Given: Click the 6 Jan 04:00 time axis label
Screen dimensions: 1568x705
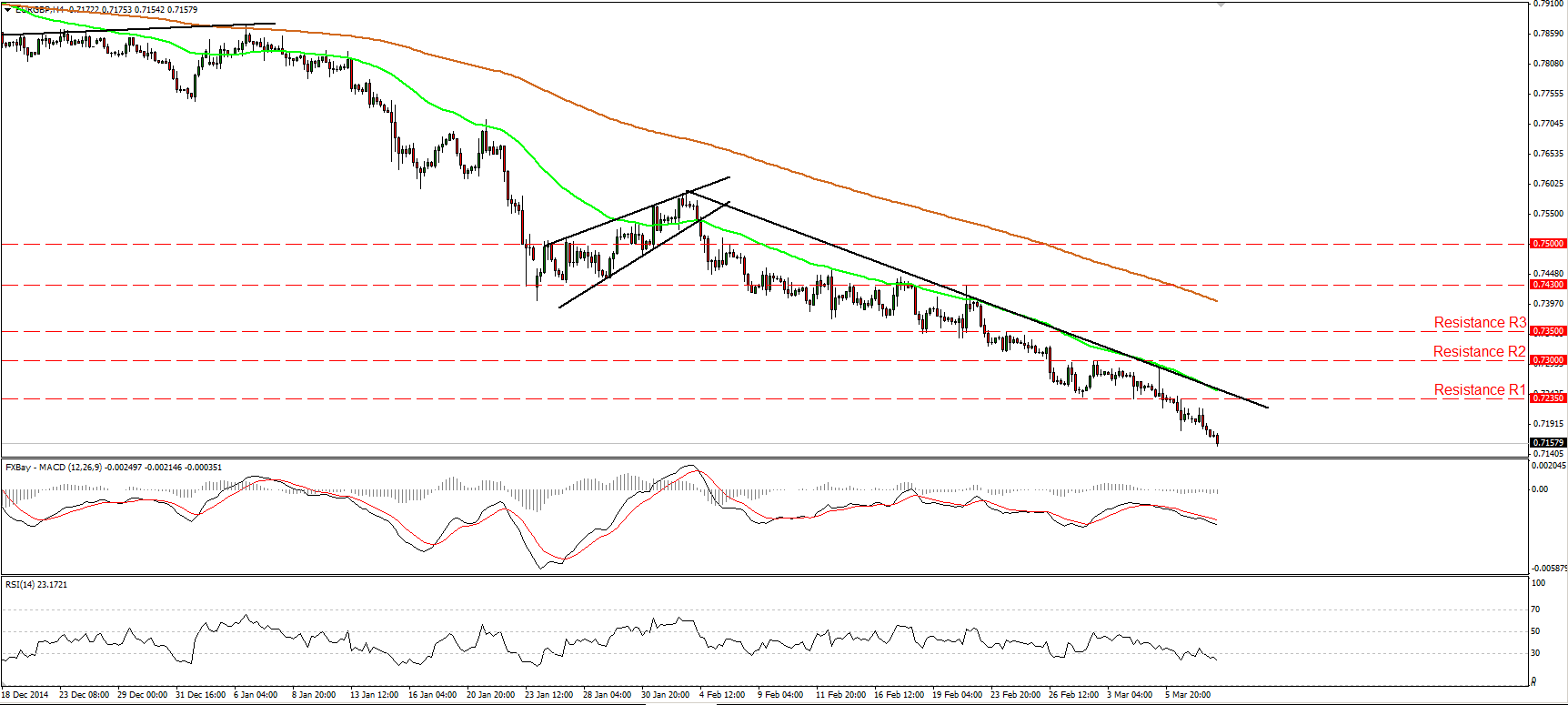Looking at the screenshot, I should click(256, 695).
